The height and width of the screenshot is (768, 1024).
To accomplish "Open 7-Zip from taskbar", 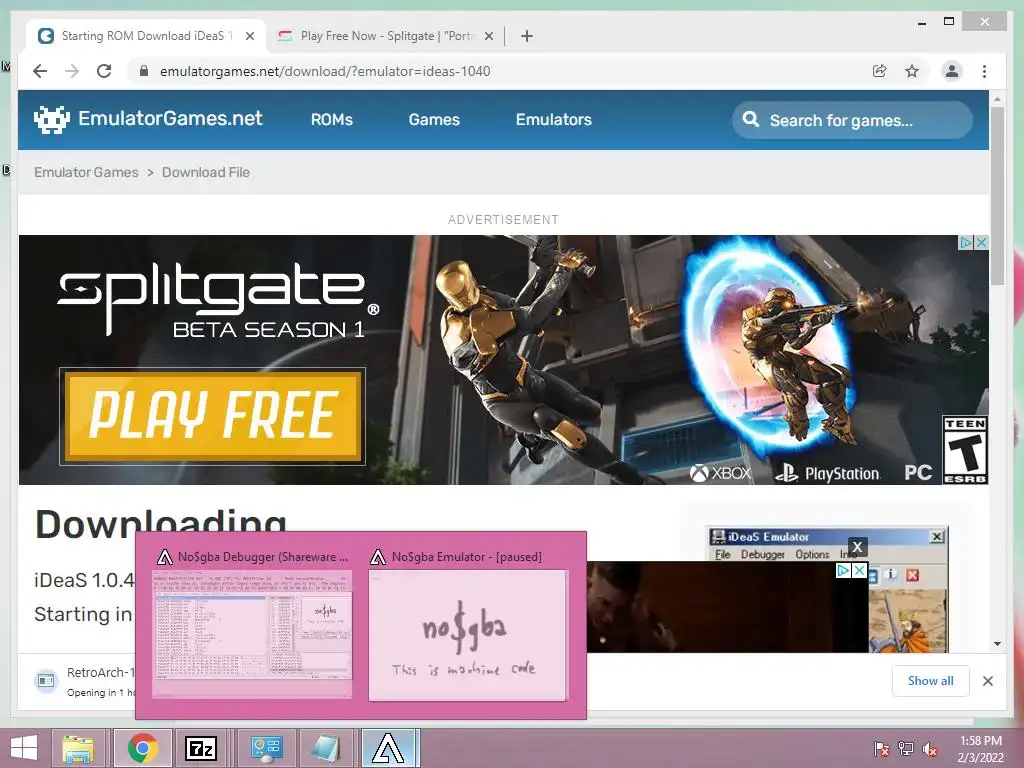I will pyautogui.click(x=201, y=748).
